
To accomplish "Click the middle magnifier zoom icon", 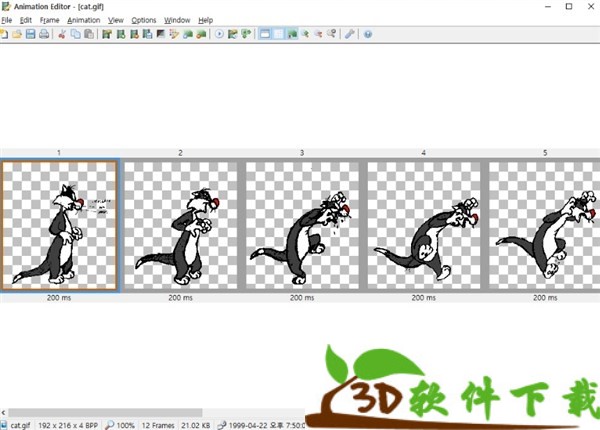I will 318,34.
